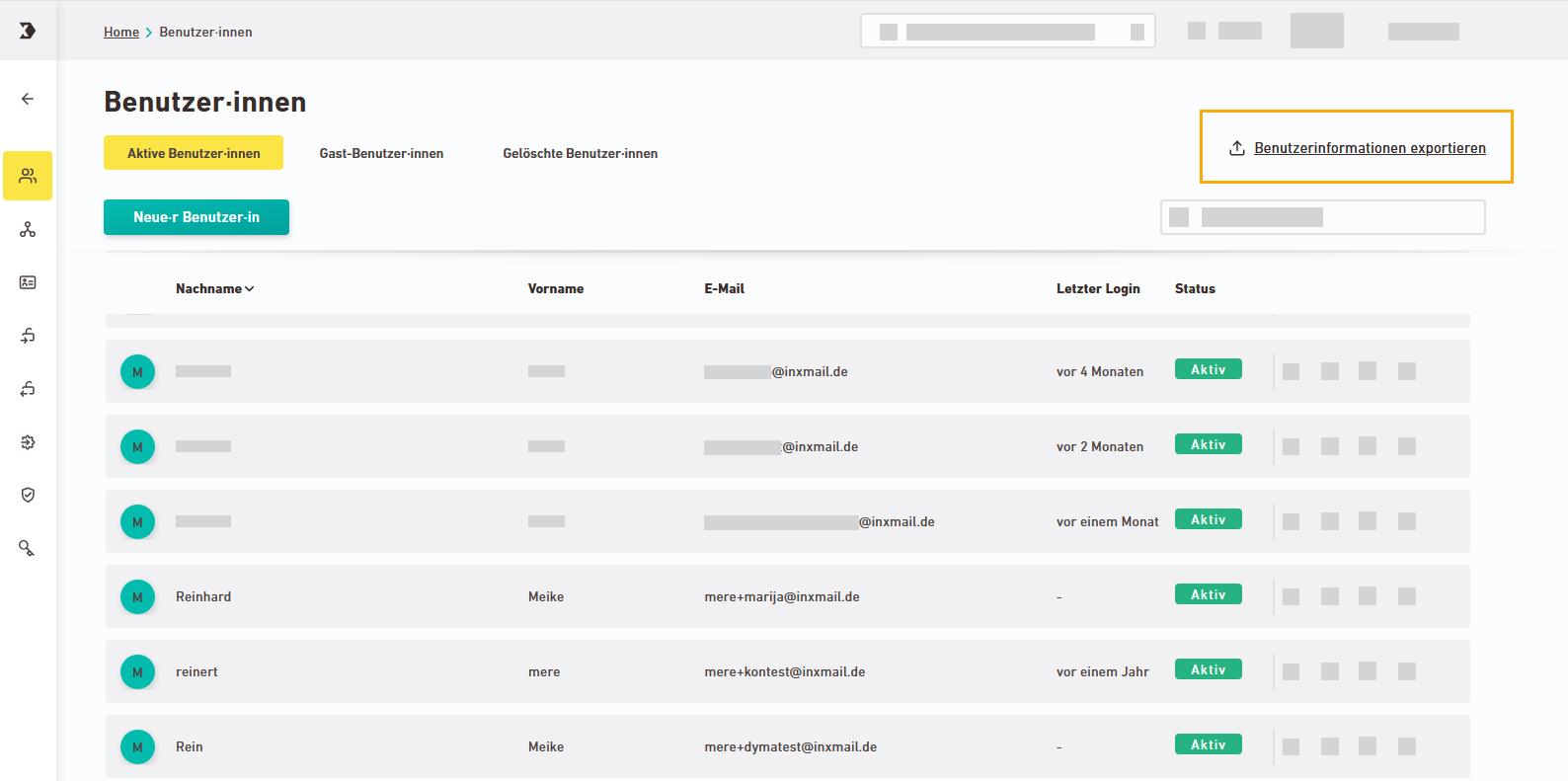Switch to the Gast-Benutzer·innen tab
The image size is (1568, 781).
pos(381,153)
